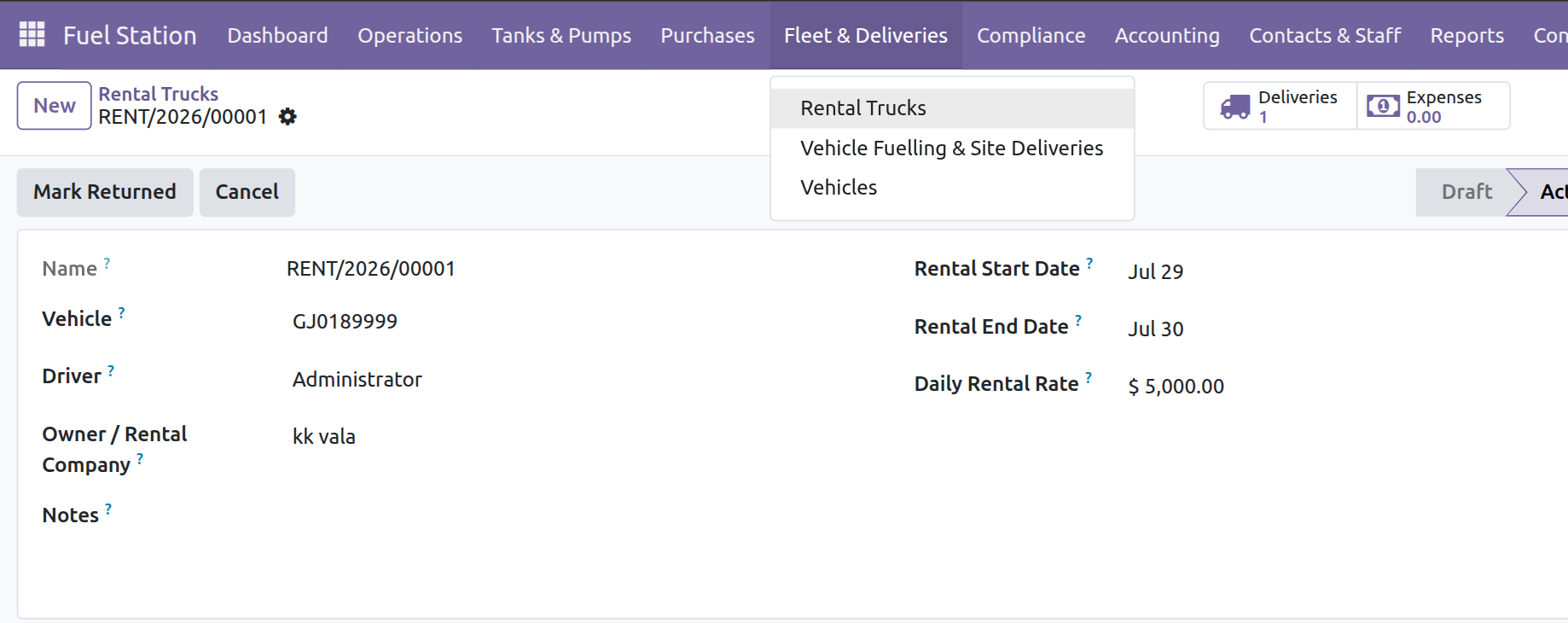The width and height of the screenshot is (1568, 623).
Task: Click the Fuel Station app title
Action: tap(130, 35)
